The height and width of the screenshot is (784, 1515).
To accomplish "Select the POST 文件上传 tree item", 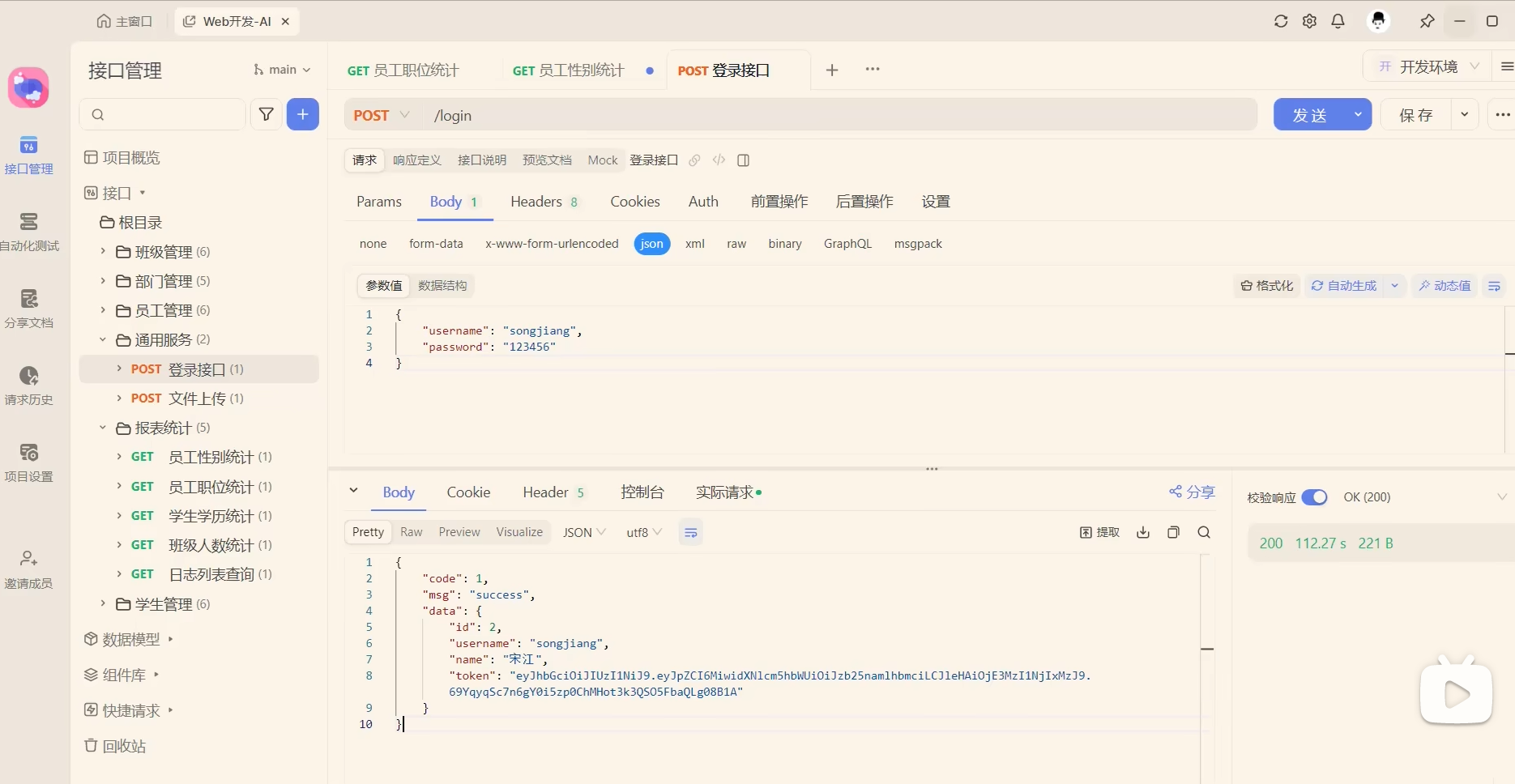I will (199, 398).
